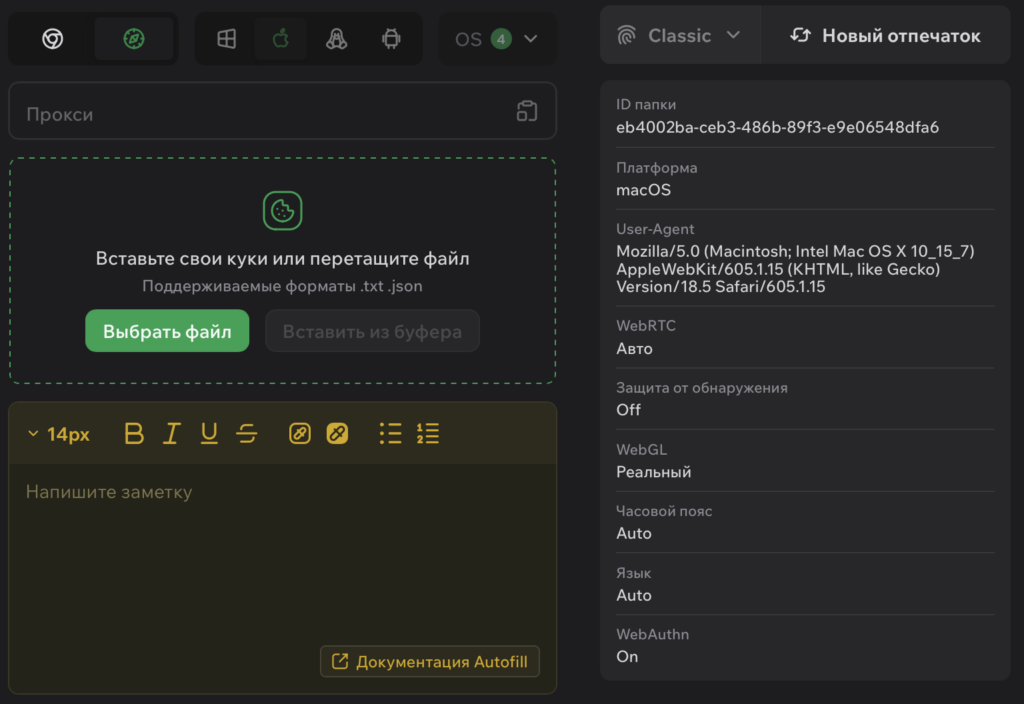Image resolution: width=1024 pixels, height=704 pixels.
Task: Click the WebAuthn On value
Action: pyautogui.click(x=627, y=657)
